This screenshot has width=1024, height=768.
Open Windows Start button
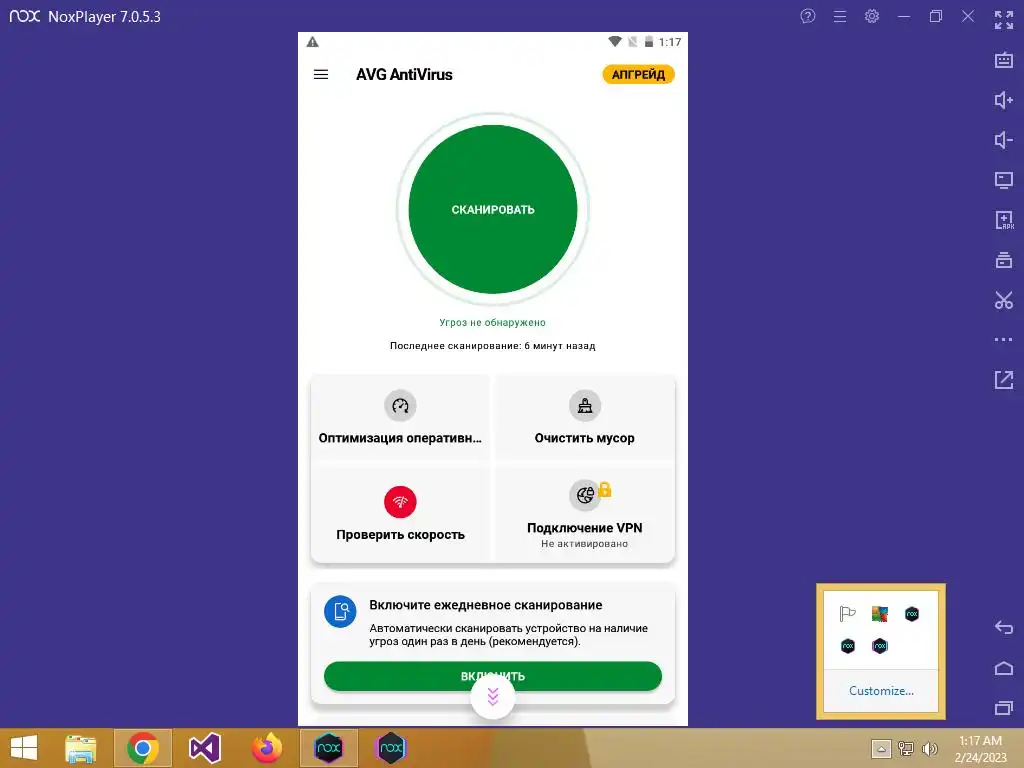(24, 748)
